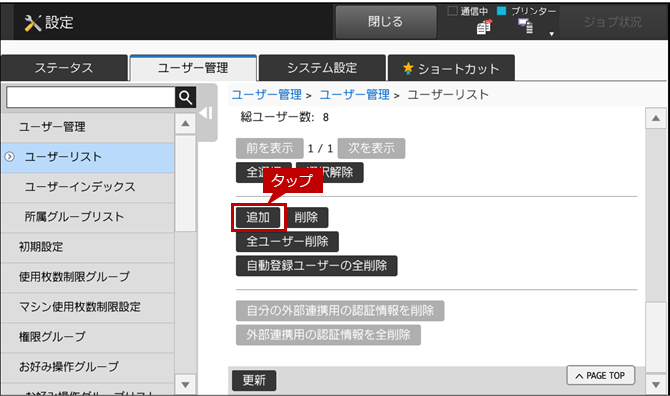Select ユーザーリスト in the sidebar
The image size is (670, 396).
[x=88, y=157]
